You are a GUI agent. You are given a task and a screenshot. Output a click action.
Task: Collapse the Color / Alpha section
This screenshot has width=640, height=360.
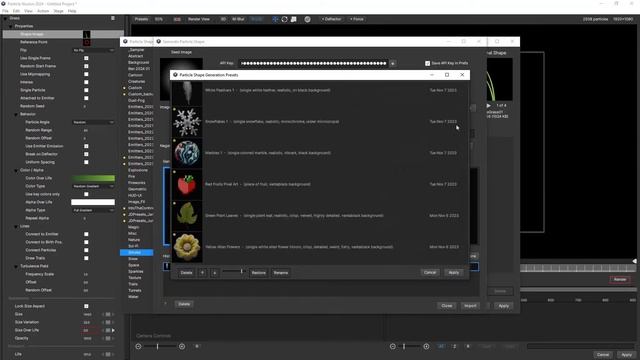16,170
